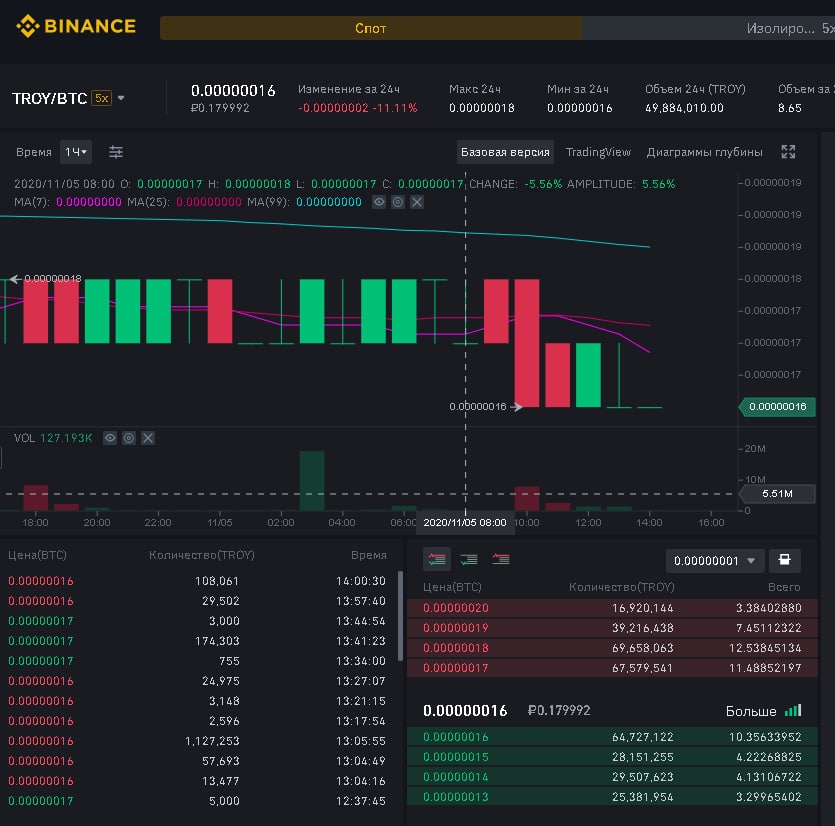This screenshot has height=826, width=835.
Task: Select buy order at 0.00000016 in order book
Action: point(612,737)
